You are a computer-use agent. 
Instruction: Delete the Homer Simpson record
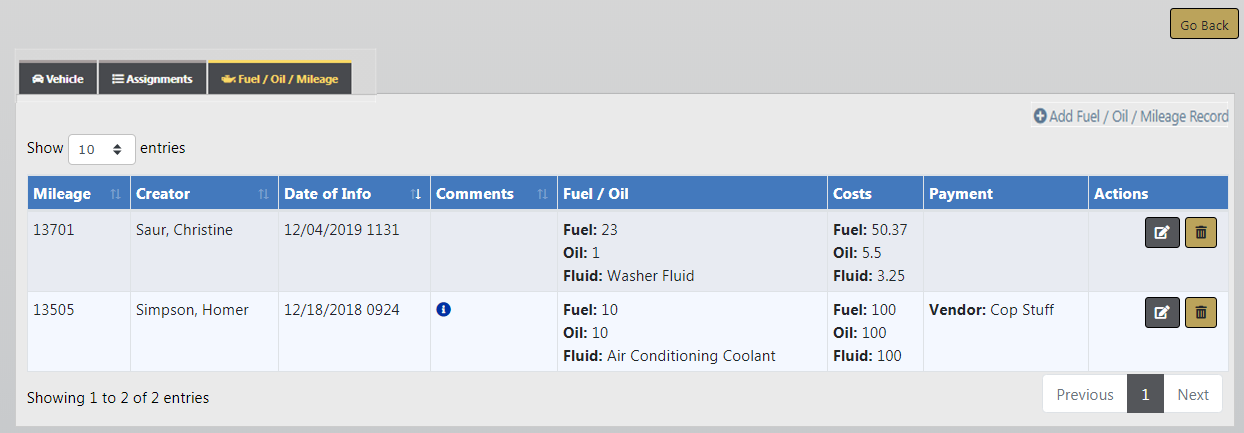point(1201,312)
